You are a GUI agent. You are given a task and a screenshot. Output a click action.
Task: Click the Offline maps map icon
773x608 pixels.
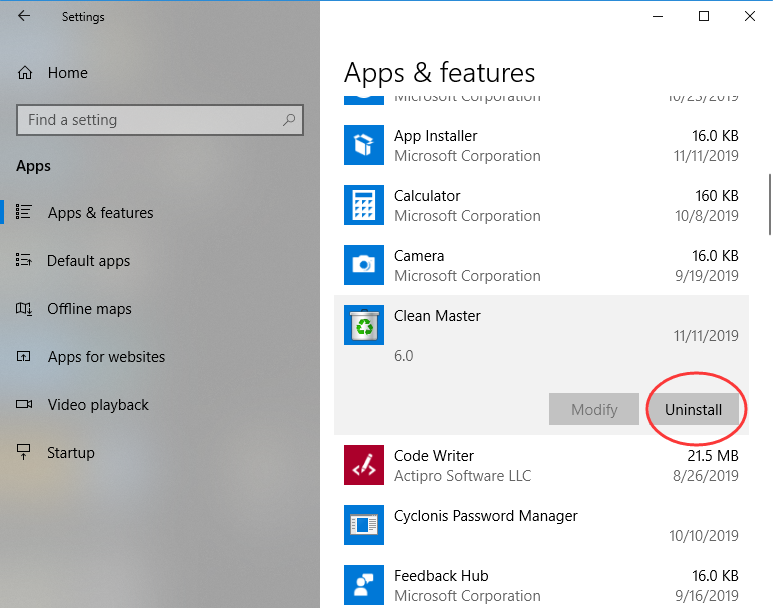pos(24,309)
